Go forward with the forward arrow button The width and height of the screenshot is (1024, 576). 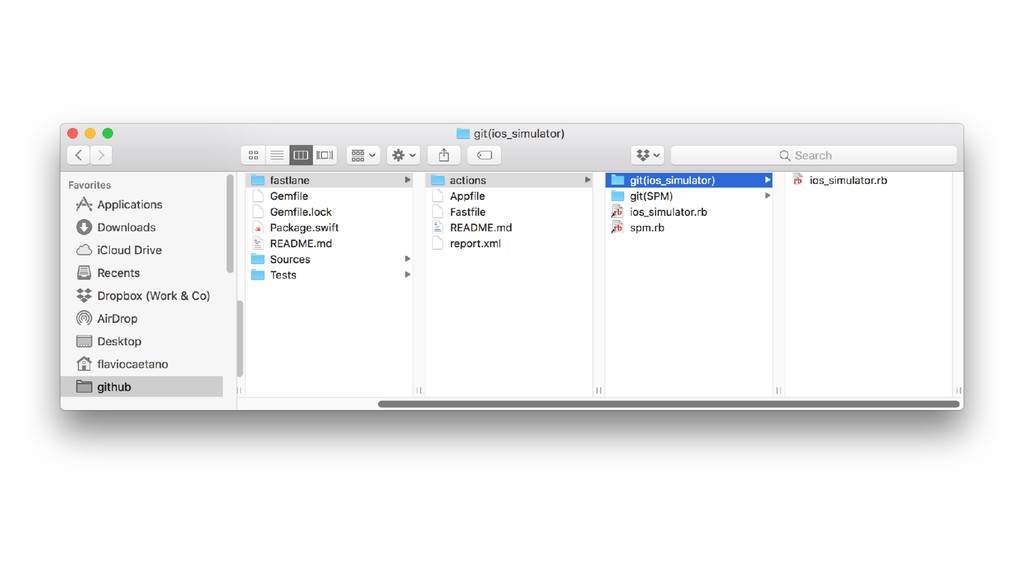(x=101, y=155)
